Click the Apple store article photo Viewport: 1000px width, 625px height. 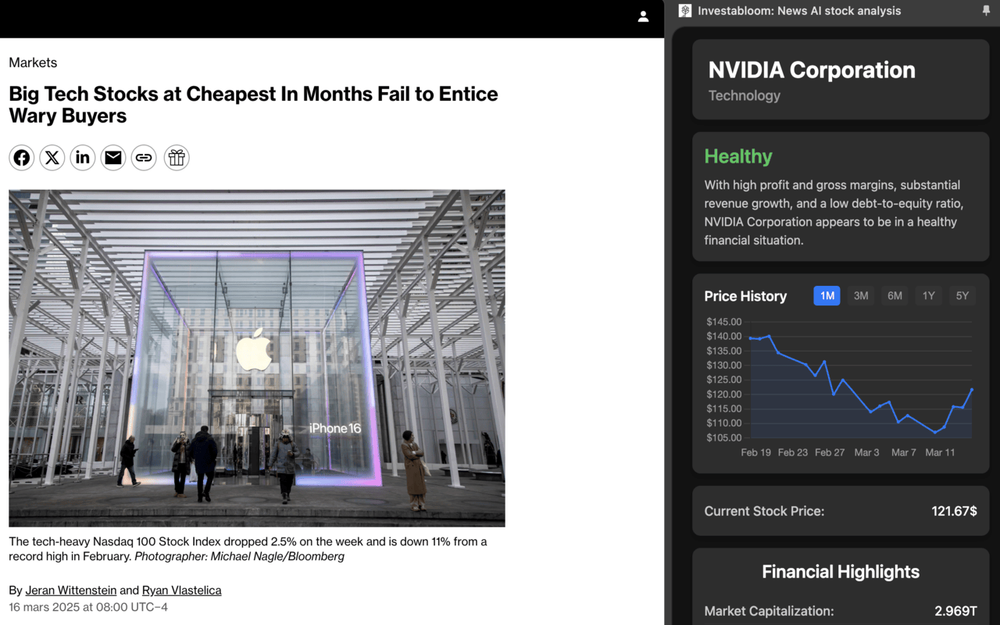pos(257,358)
